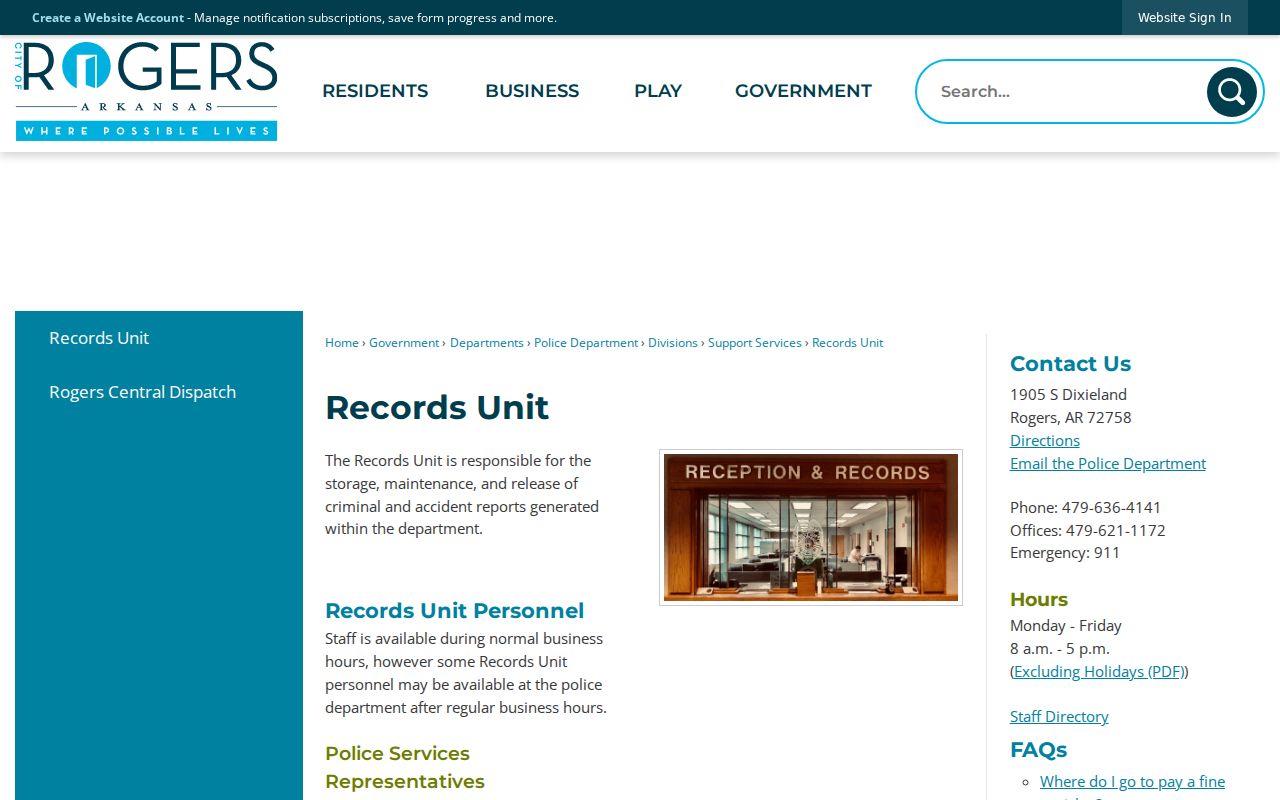Open Excluding Holidays (PDF) link
Viewport: 1280px width, 800px height.
click(x=1099, y=671)
